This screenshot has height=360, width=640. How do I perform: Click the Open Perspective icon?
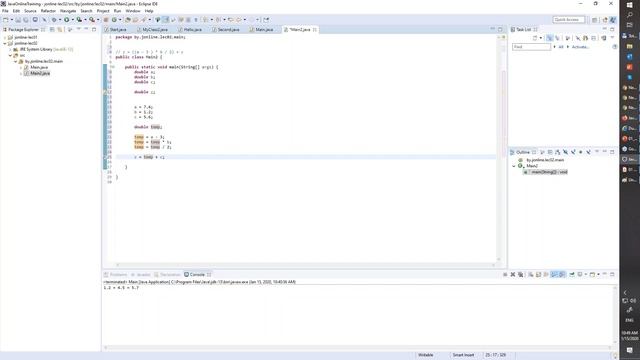(595, 20)
